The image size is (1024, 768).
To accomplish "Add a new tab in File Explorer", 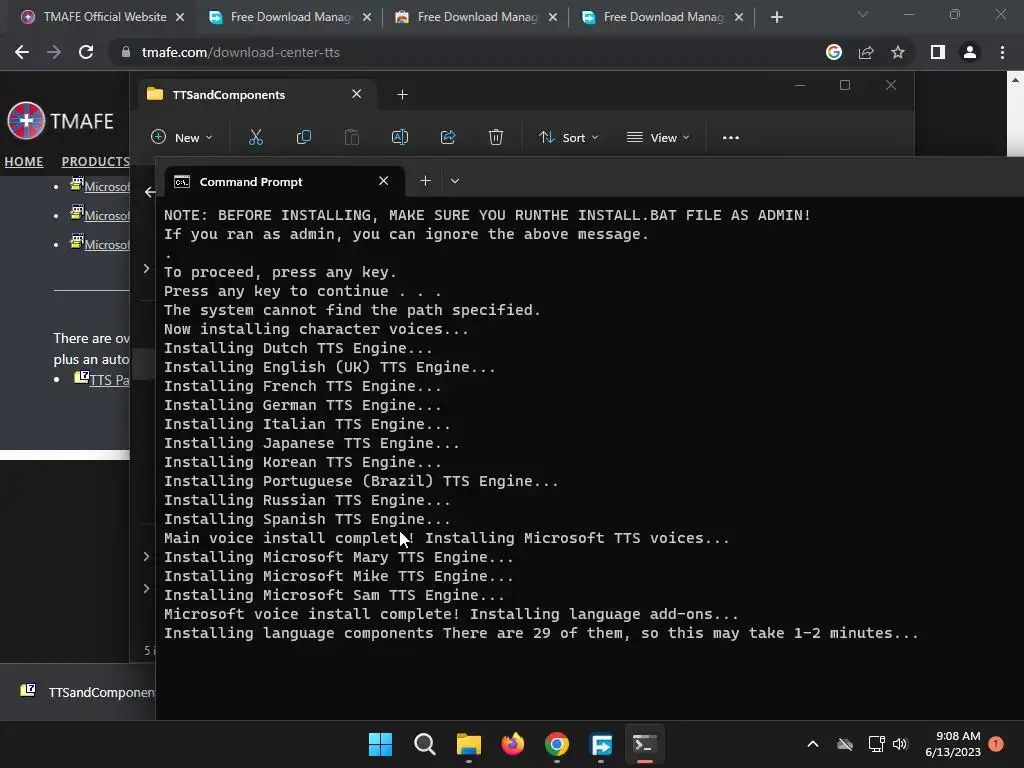I will (402, 95).
